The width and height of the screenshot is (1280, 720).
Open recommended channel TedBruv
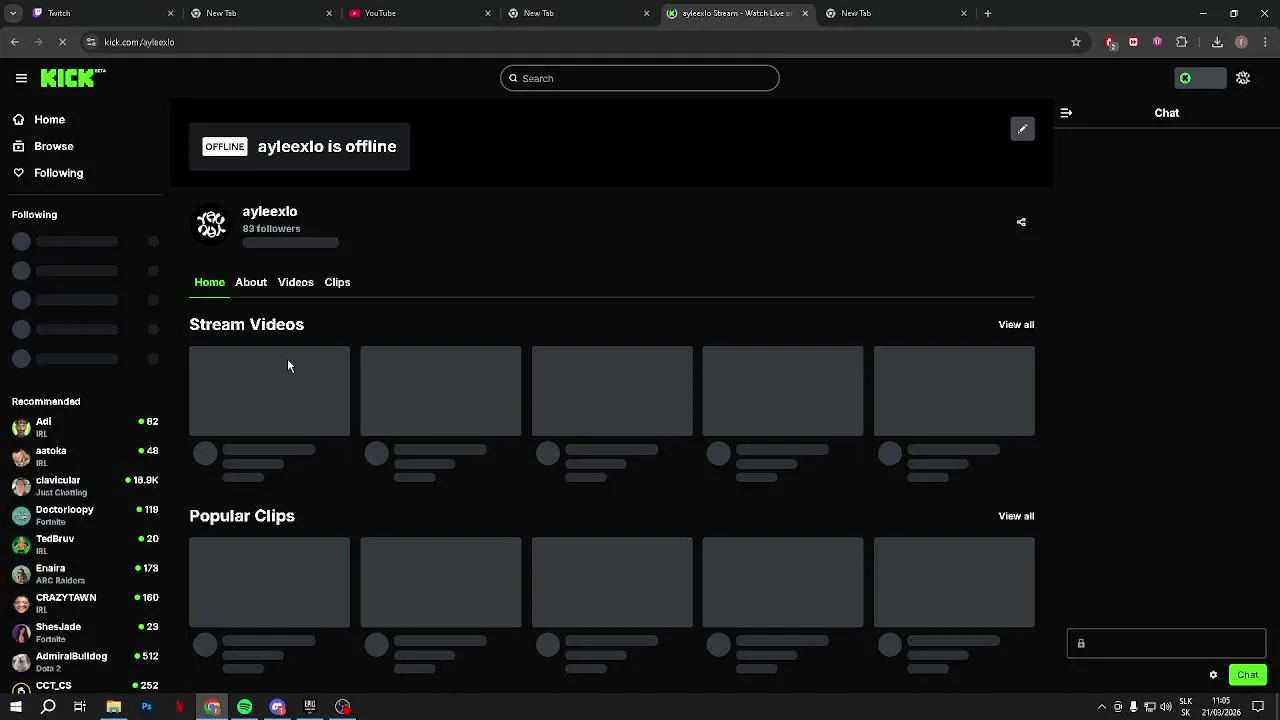[85, 545]
